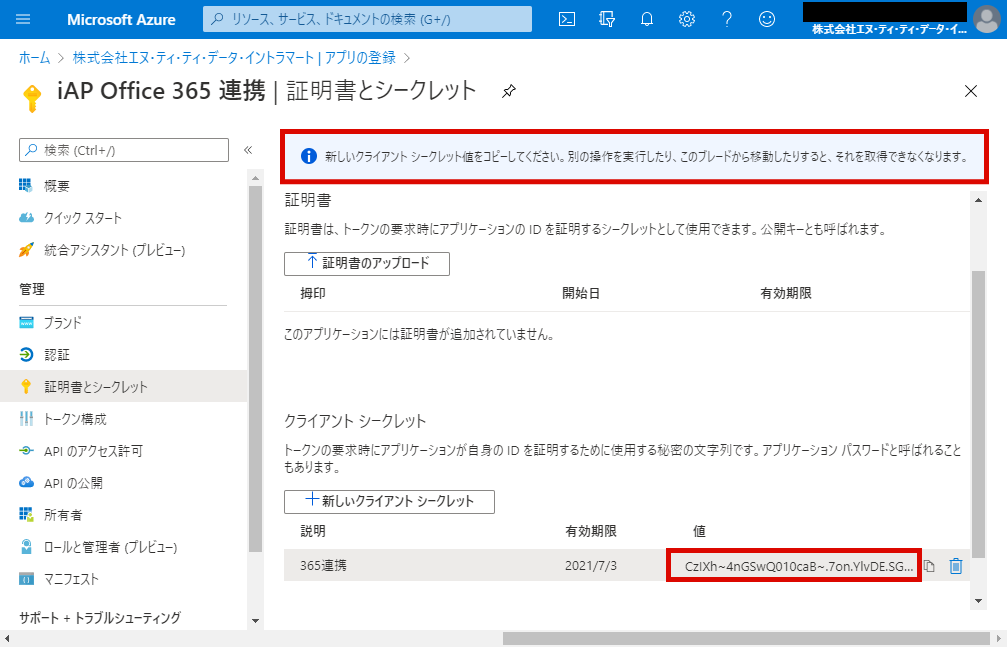Image resolution: width=1007 pixels, height=647 pixels.
Task: Click the 認証 sidebar icon
Action: [26, 355]
